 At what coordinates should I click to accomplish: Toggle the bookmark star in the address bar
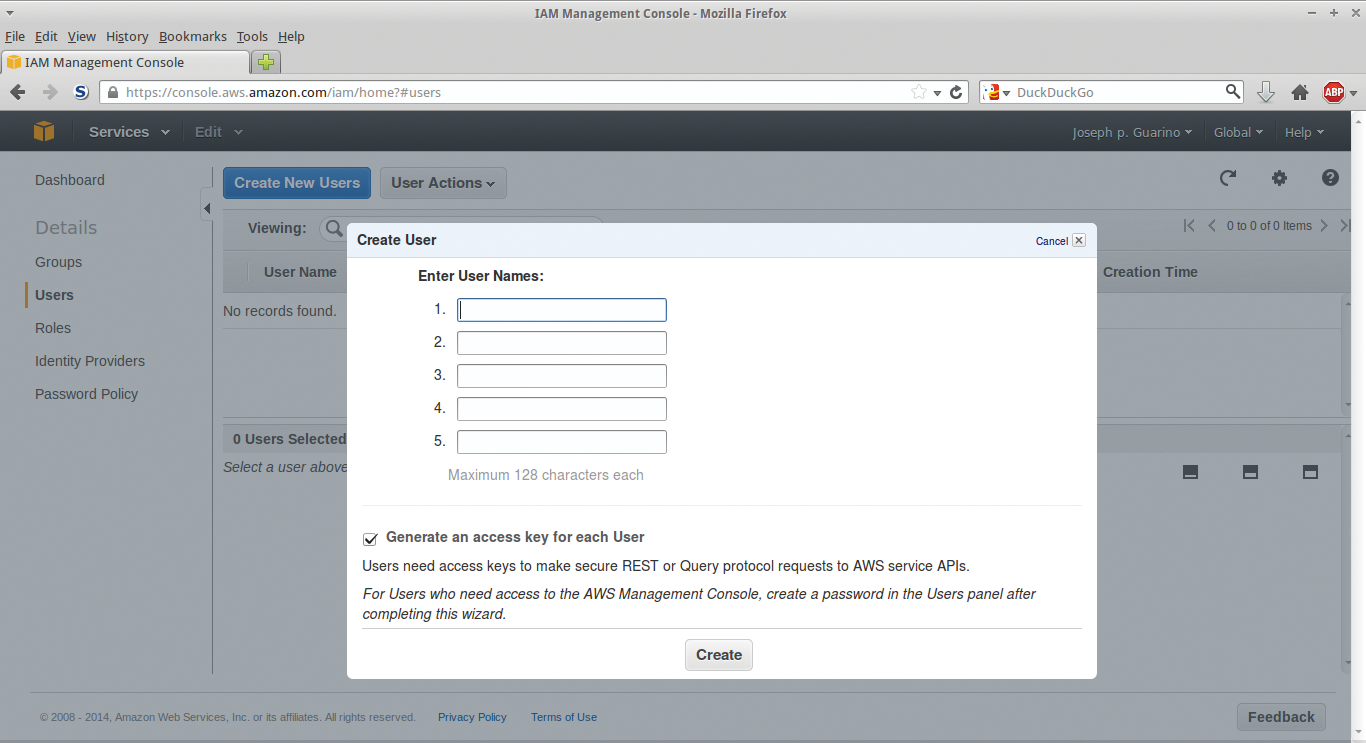[x=918, y=91]
